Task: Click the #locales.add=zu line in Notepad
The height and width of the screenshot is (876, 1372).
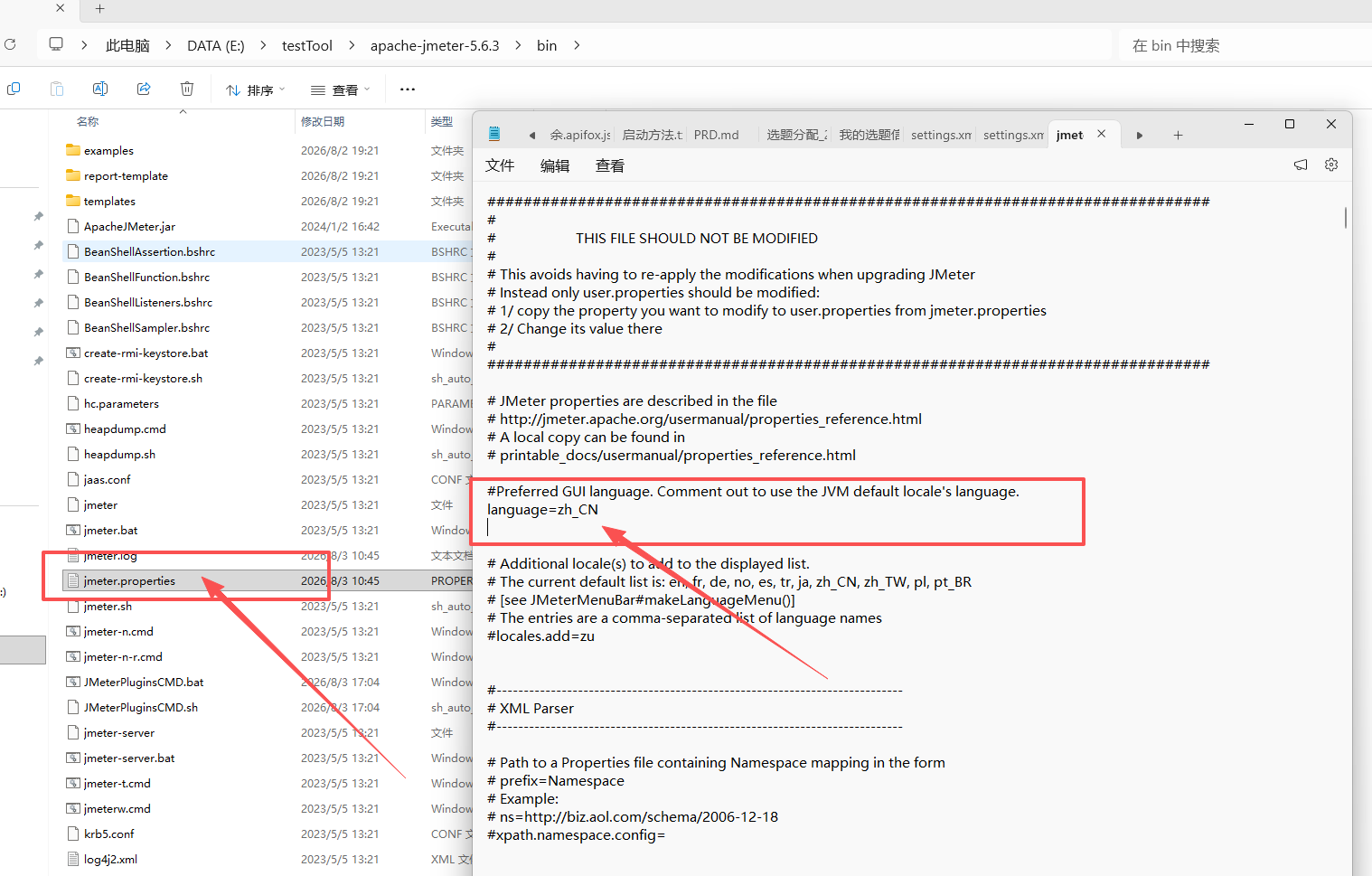Action: coord(540,636)
